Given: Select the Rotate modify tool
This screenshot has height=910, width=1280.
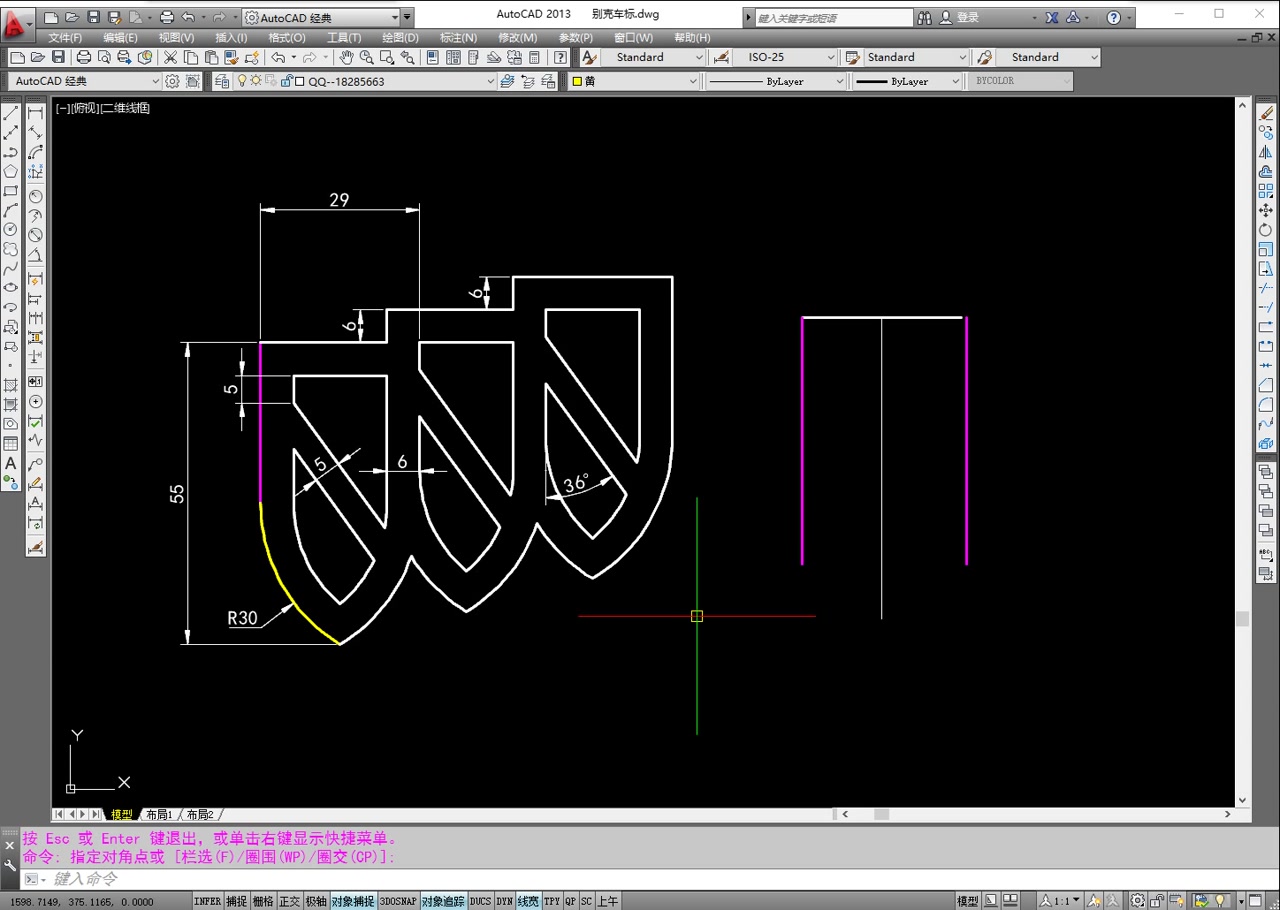Looking at the screenshot, I should pyautogui.click(x=1266, y=230).
